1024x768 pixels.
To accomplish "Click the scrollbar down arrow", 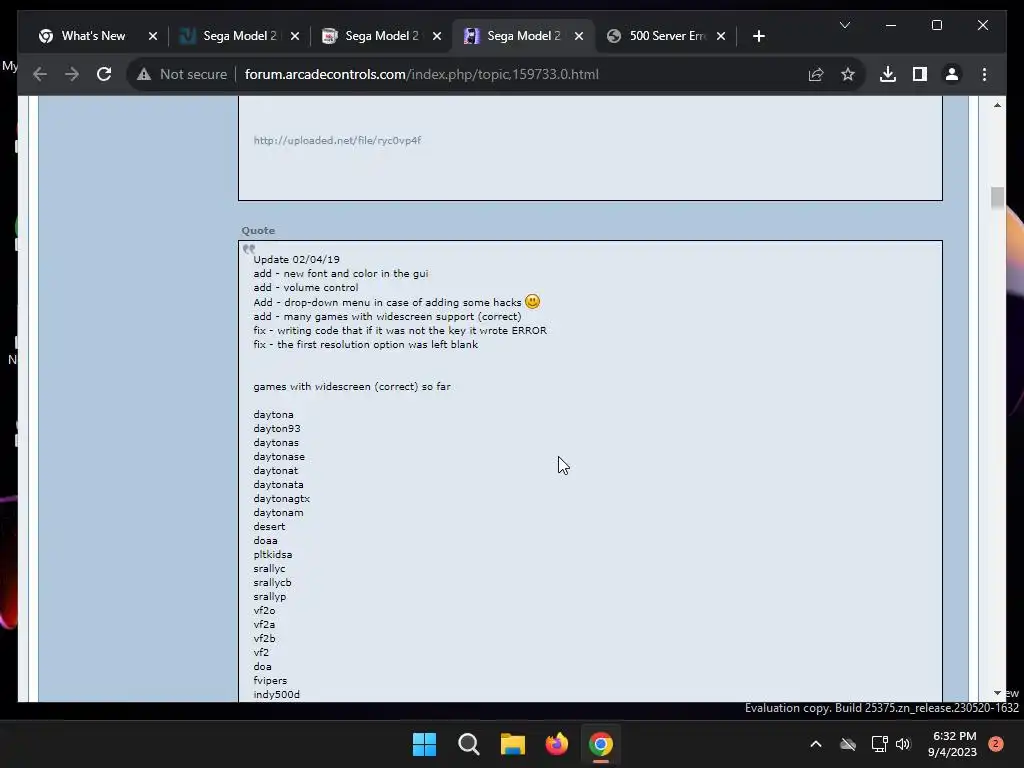I will [x=997, y=693].
